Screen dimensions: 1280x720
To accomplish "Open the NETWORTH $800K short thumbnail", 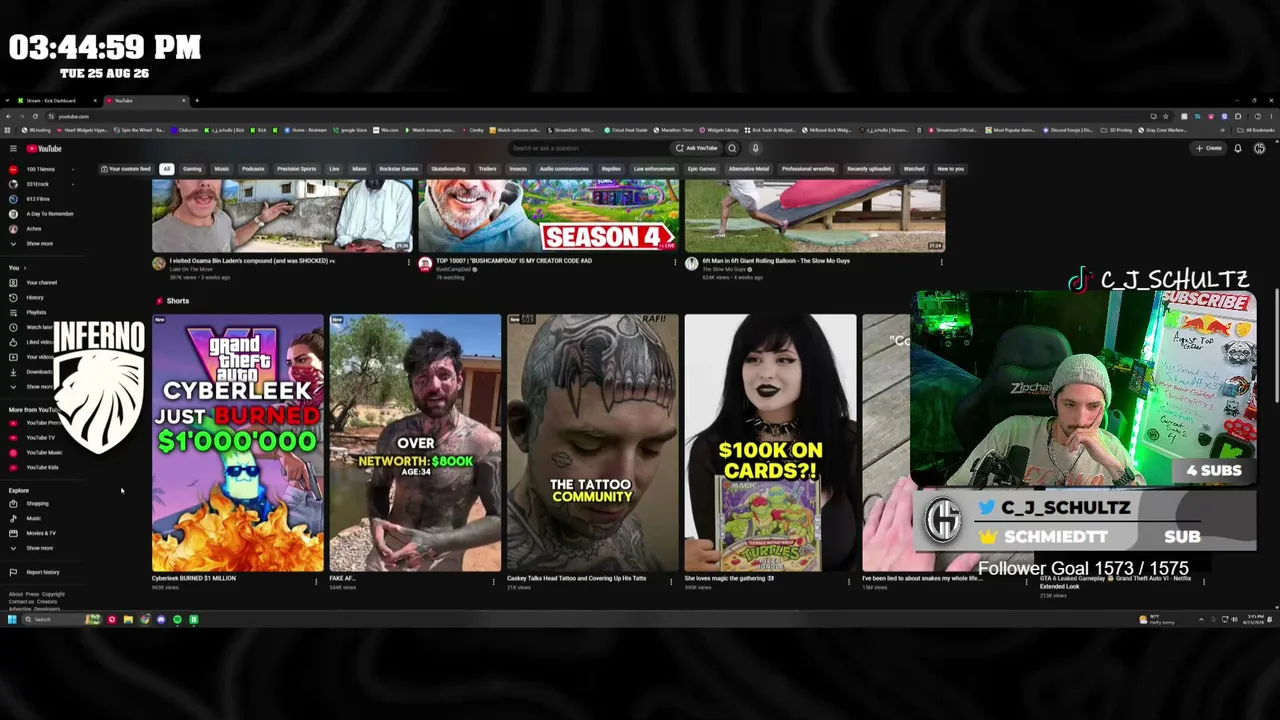I will pyautogui.click(x=415, y=443).
